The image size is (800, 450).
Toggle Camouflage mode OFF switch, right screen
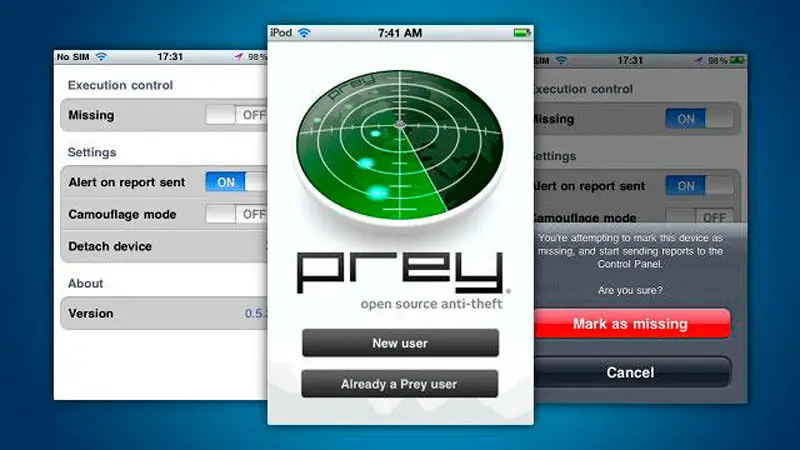pos(699,216)
